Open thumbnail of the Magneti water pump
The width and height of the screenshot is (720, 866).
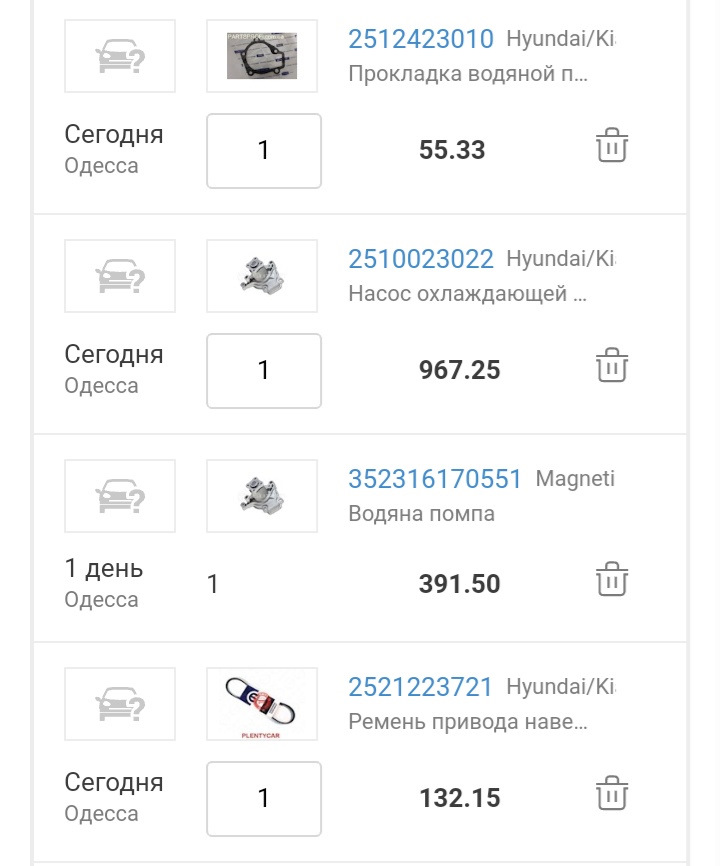pyautogui.click(x=262, y=496)
